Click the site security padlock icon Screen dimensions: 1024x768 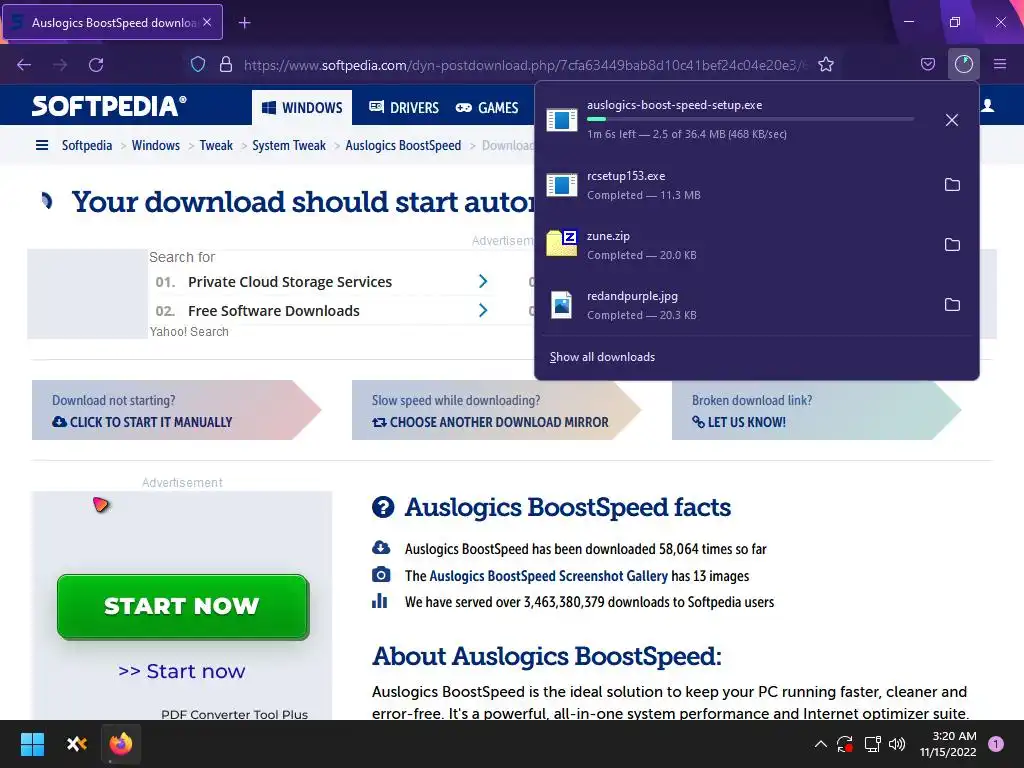225,64
